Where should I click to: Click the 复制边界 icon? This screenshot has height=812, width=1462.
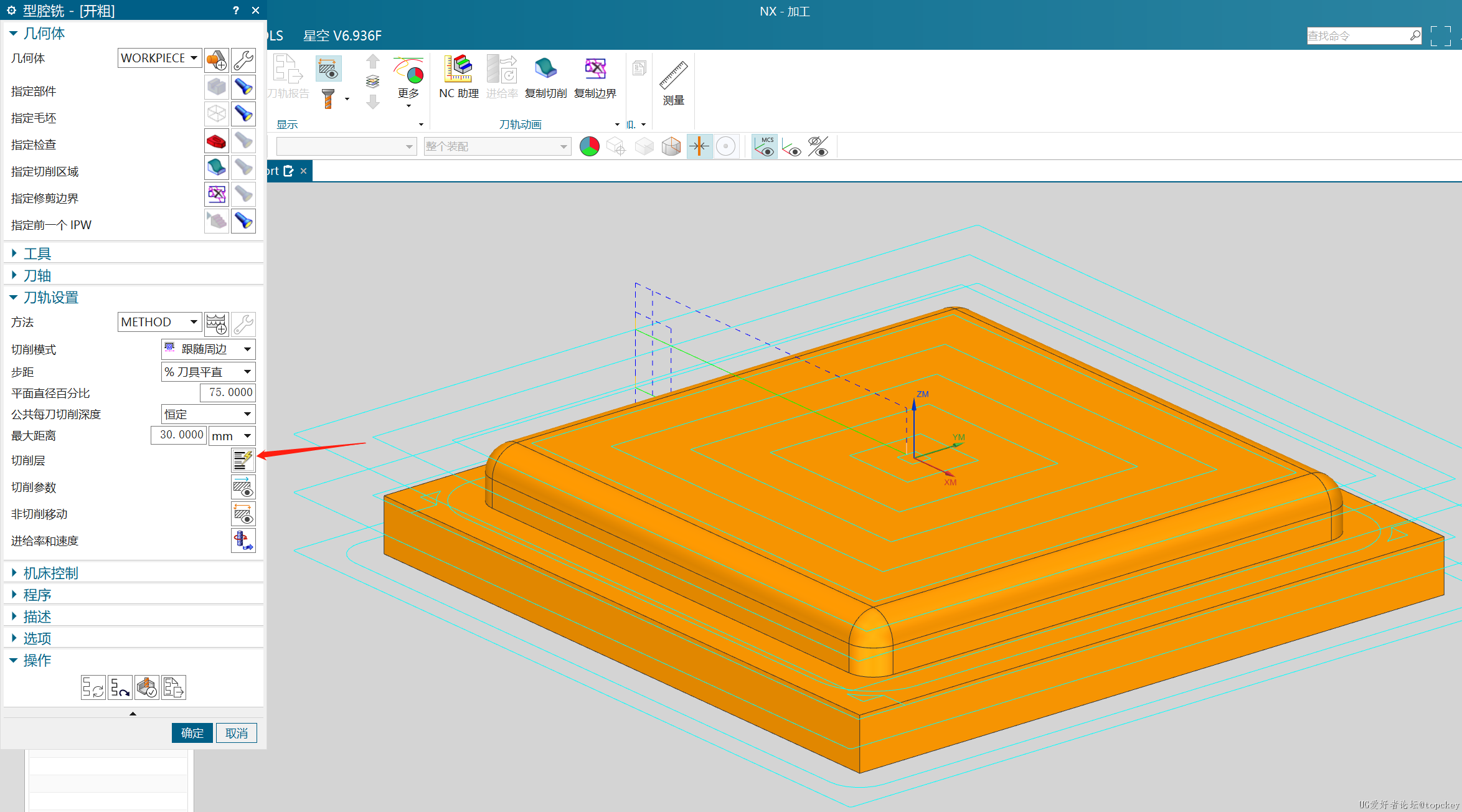[x=595, y=77]
